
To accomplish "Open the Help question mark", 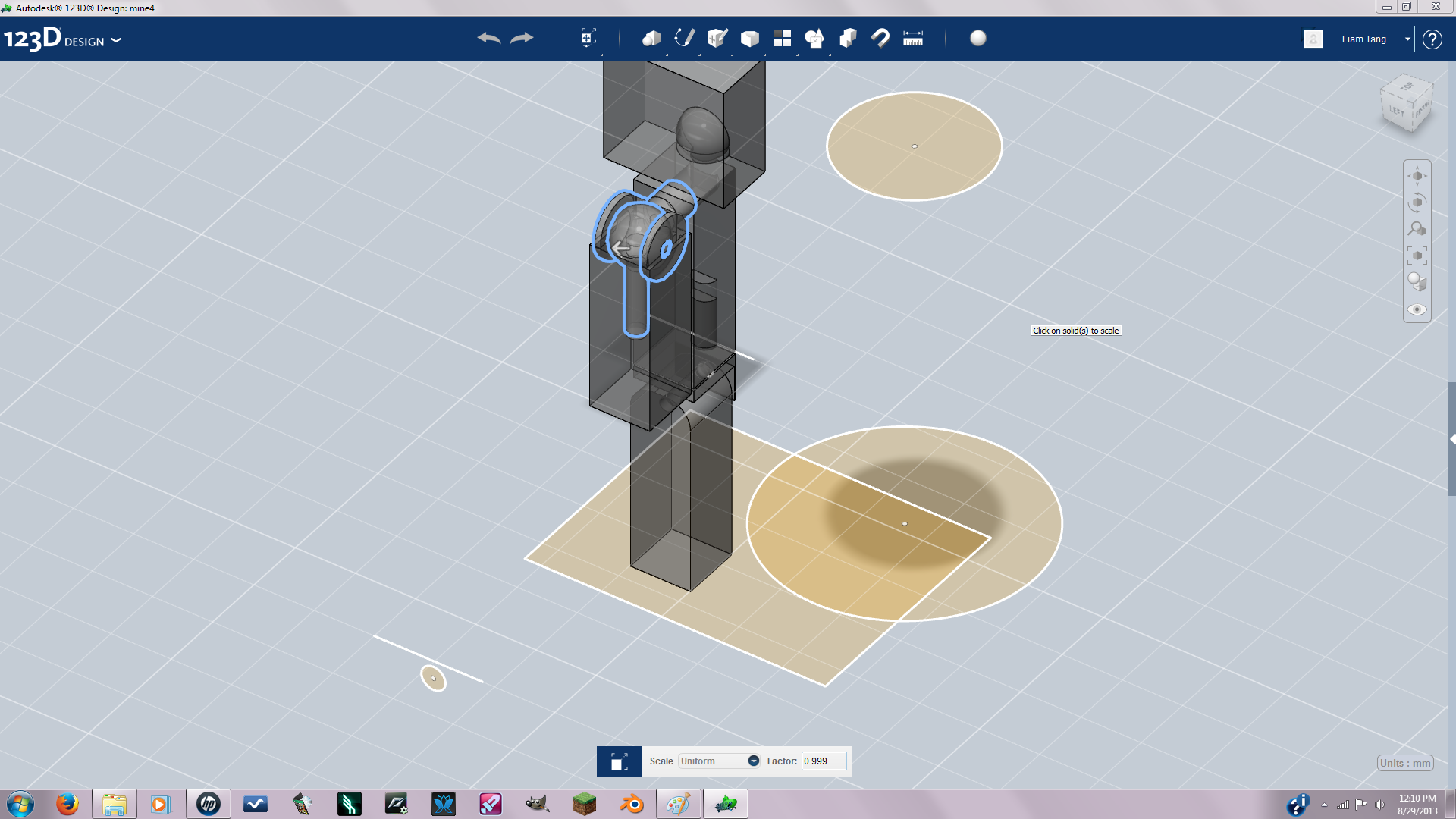I will (1432, 39).
